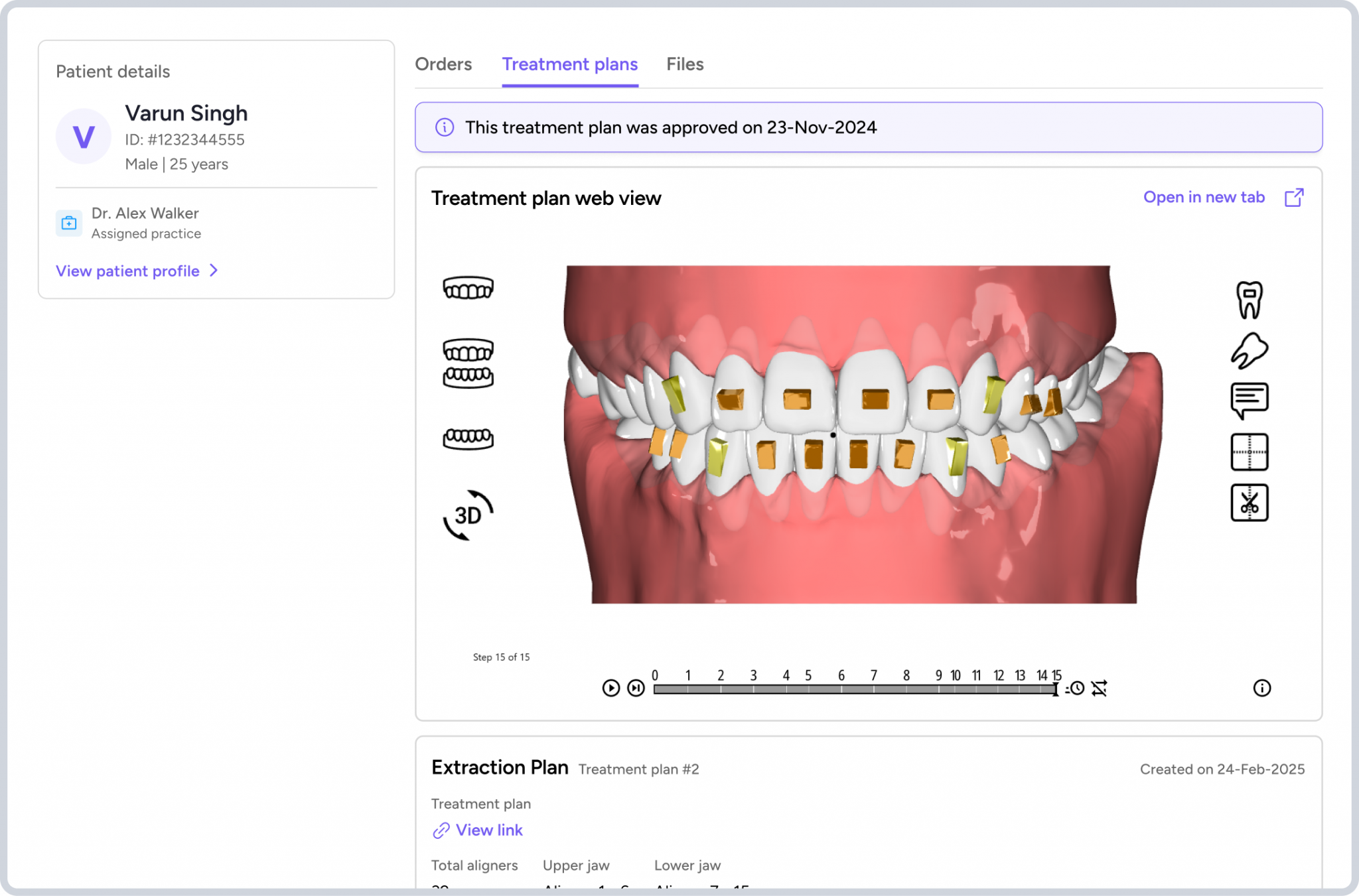The width and height of the screenshot is (1359, 896).
Task: Toggle the grid overlay icon
Action: [1250, 452]
